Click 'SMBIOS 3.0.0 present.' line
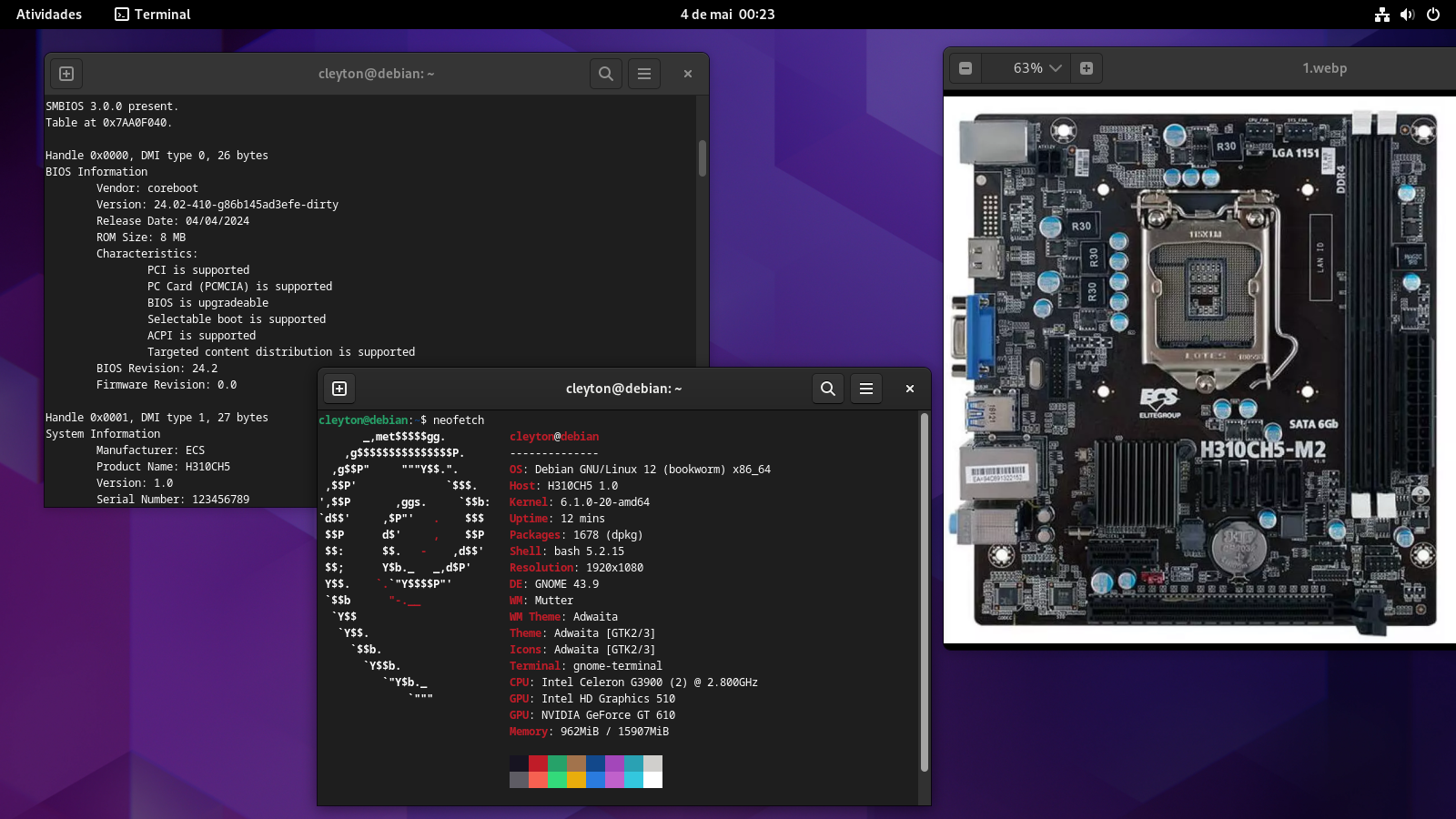The image size is (1456, 819). [x=112, y=106]
